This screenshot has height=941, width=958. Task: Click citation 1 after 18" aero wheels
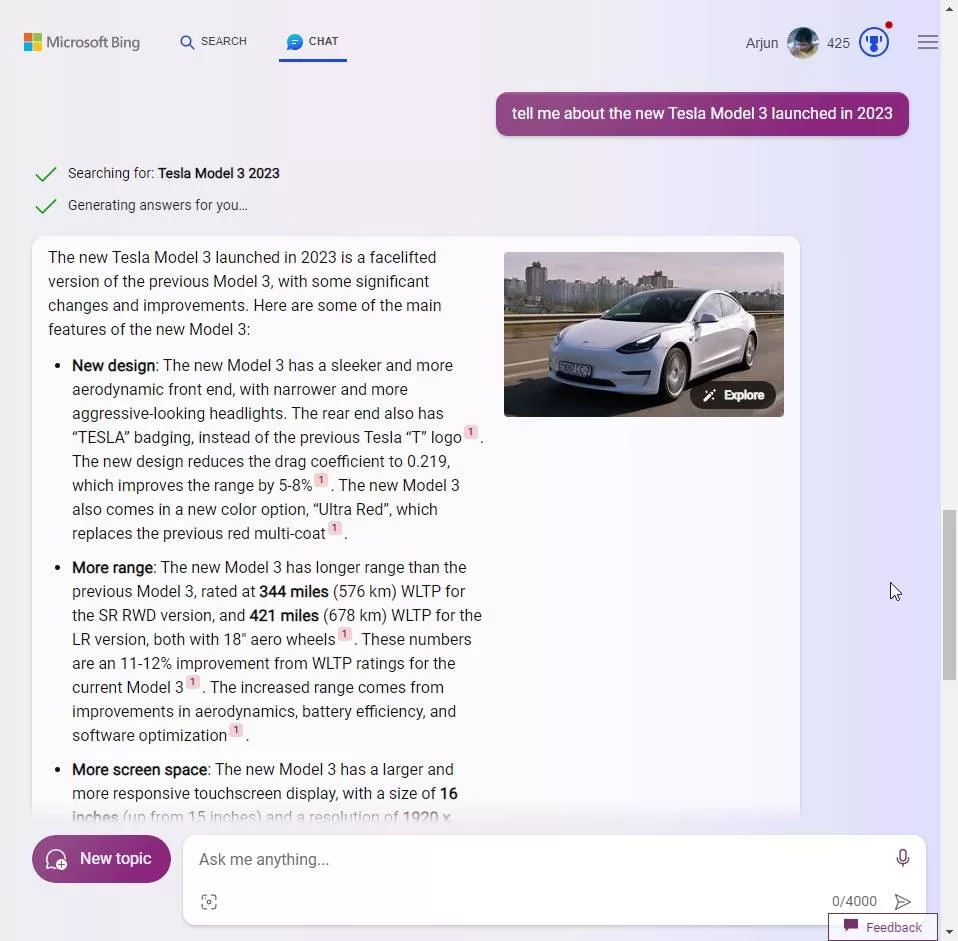point(344,635)
